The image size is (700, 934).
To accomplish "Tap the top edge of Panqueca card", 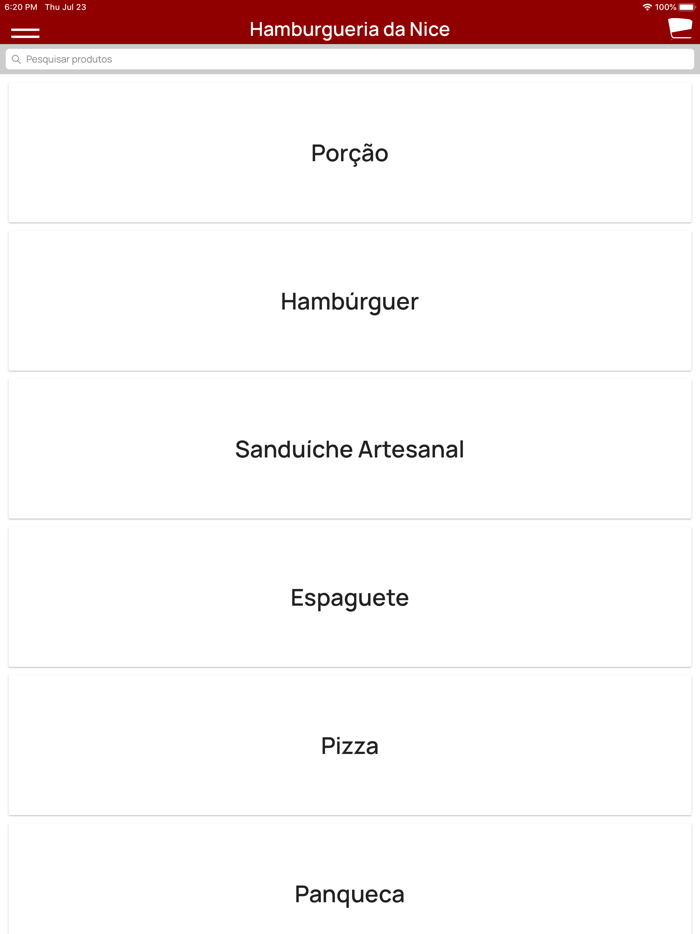I will pos(350,830).
